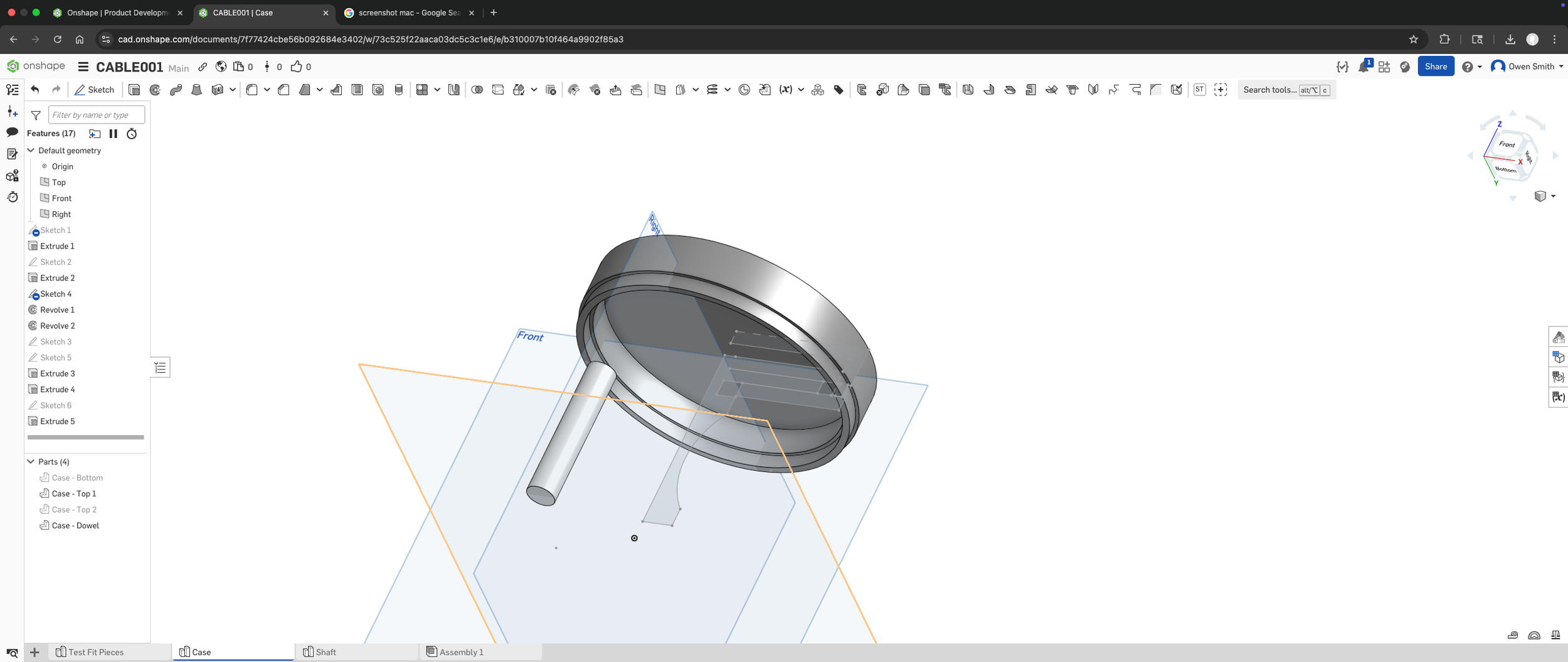1568x662 pixels.
Task: Select the Fillet tool icon
Action: [x=252, y=90]
